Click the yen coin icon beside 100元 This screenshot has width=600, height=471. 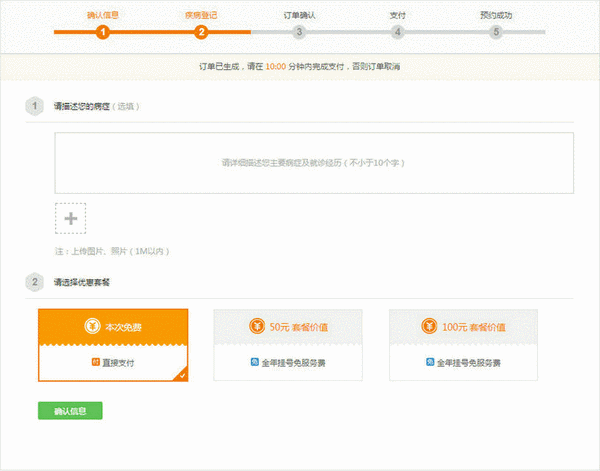(429, 326)
